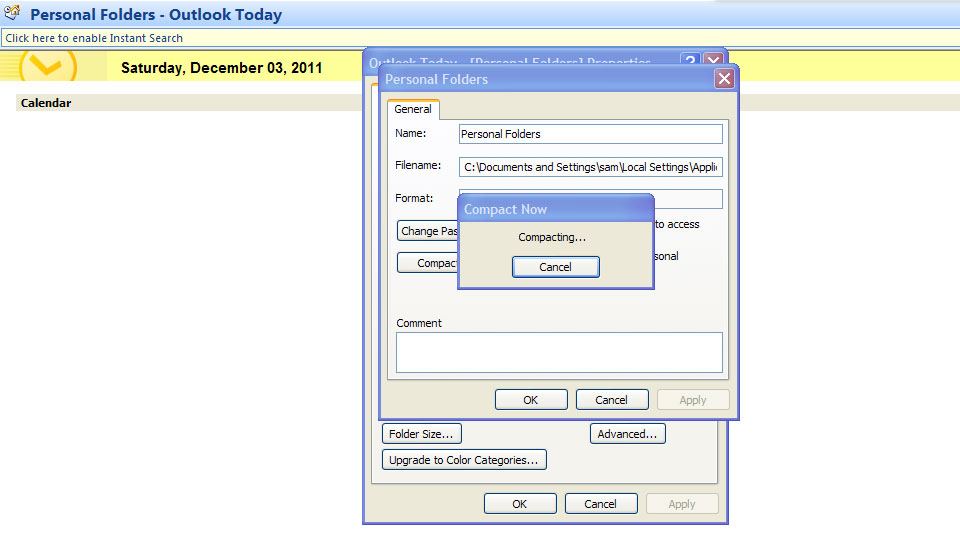Cancel the Compact Now operation
This screenshot has width=960, height=540.
555,267
